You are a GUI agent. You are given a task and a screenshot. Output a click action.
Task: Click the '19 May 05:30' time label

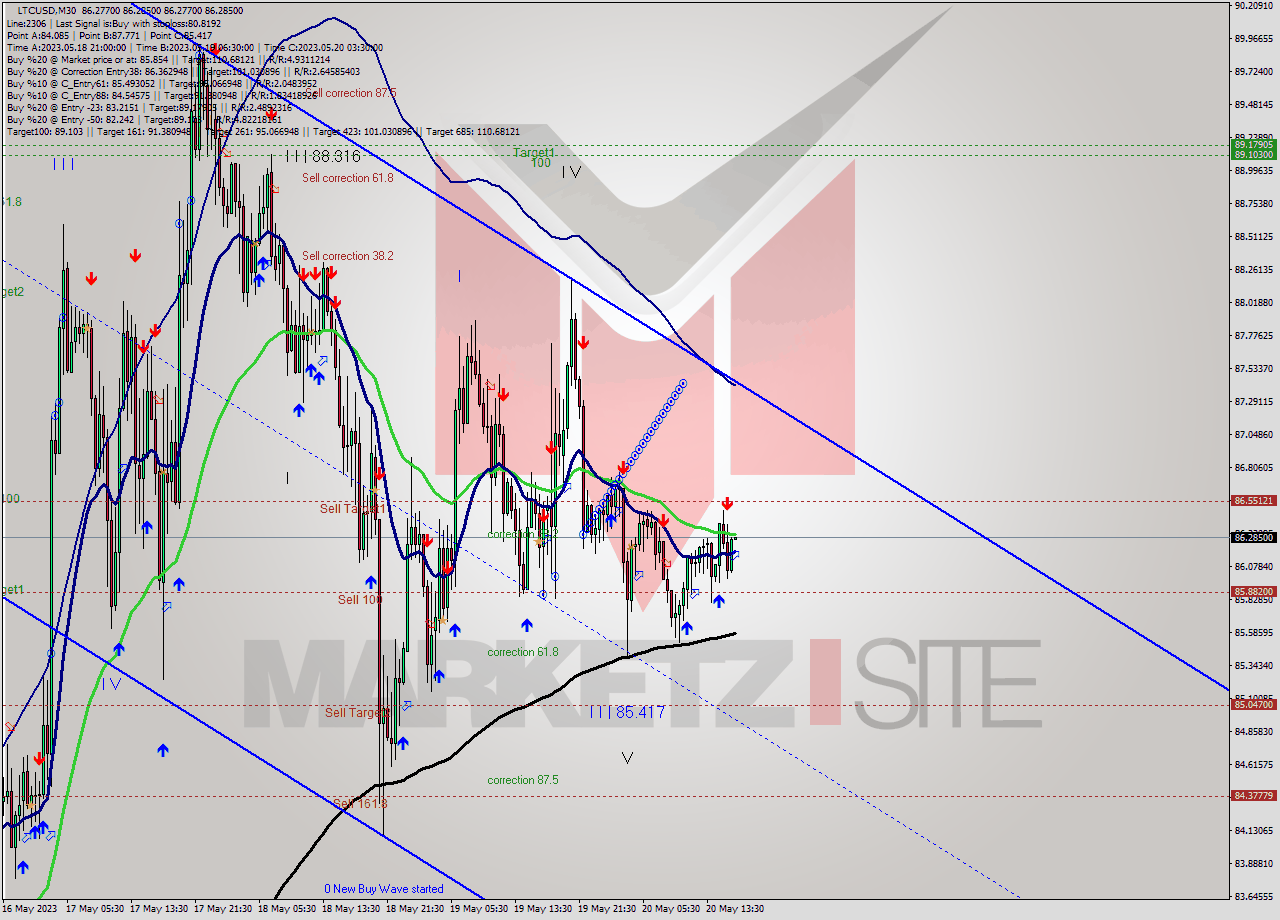click(x=481, y=909)
